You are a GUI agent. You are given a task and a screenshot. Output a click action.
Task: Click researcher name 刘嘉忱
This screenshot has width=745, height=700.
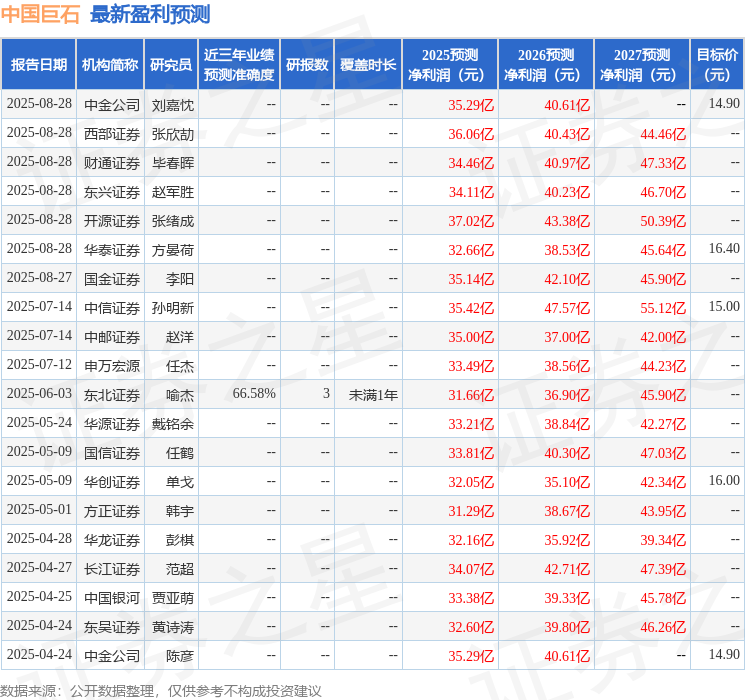click(x=173, y=105)
